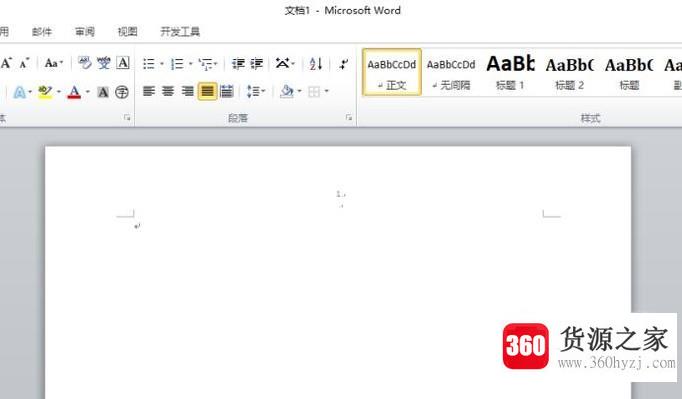Click the Bullets list icon
The image size is (682, 399).
click(149, 64)
